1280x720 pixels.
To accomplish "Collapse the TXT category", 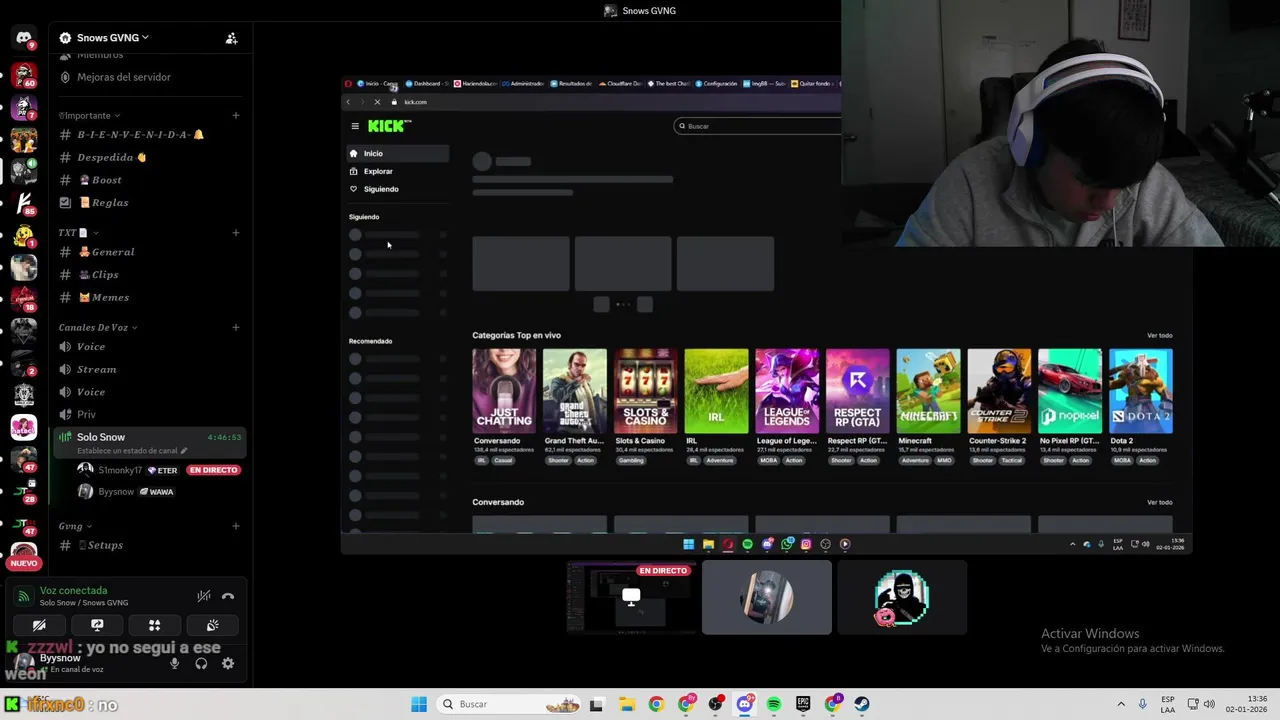I will 78,233.
